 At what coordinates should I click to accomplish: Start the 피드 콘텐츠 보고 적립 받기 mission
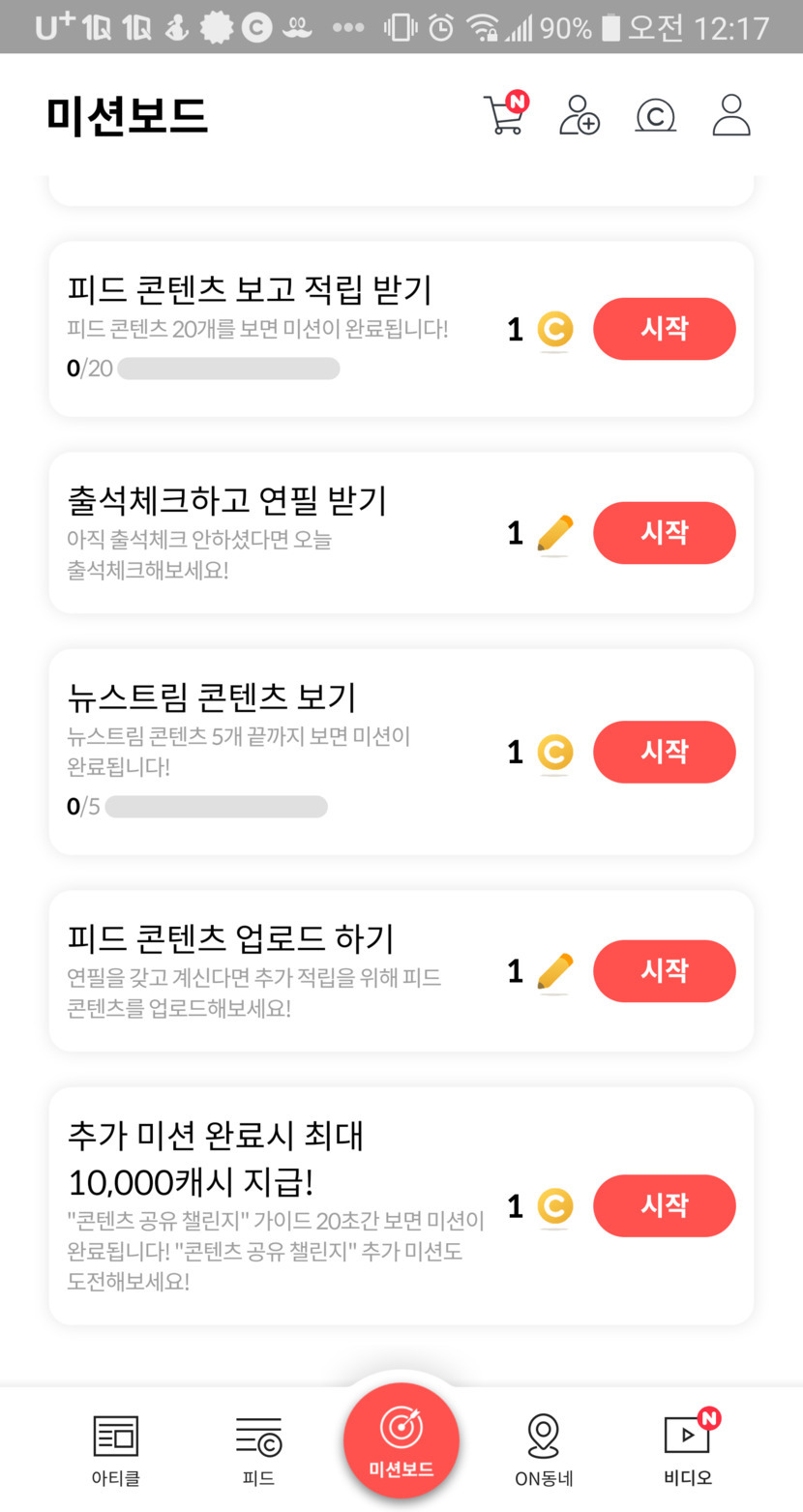pos(664,329)
